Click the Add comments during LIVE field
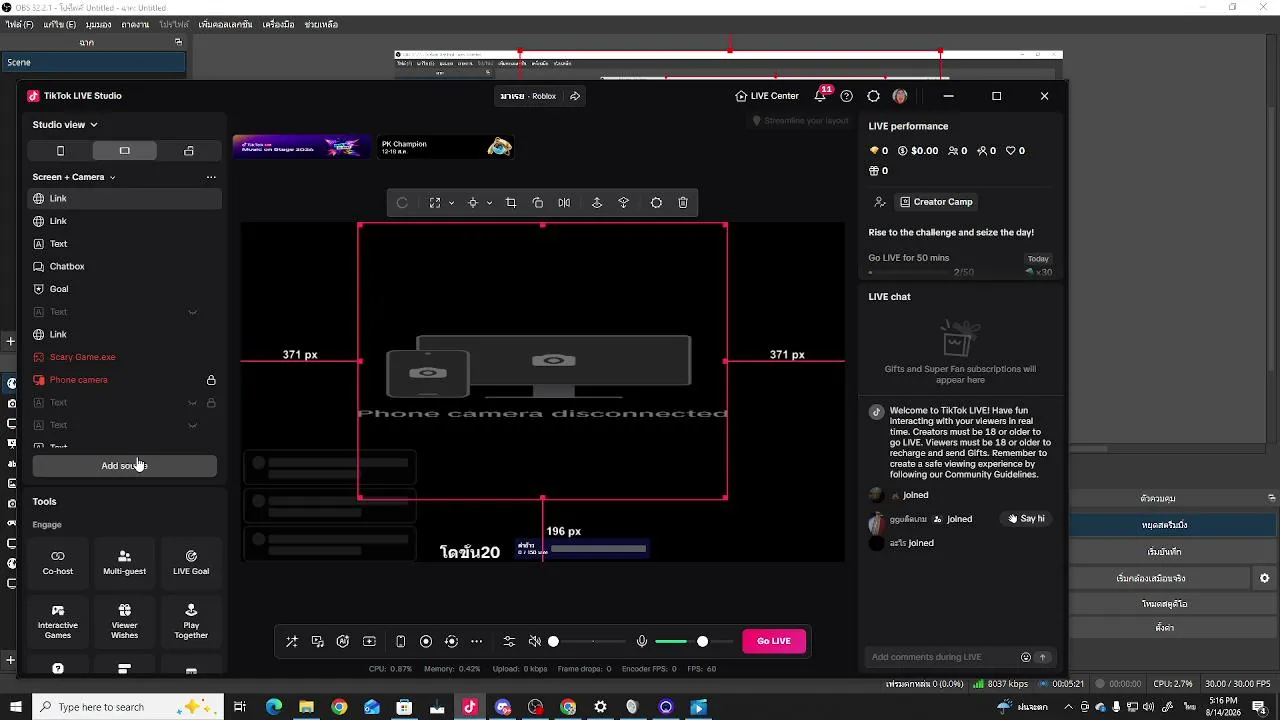Image resolution: width=1280 pixels, height=720 pixels. [940, 657]
